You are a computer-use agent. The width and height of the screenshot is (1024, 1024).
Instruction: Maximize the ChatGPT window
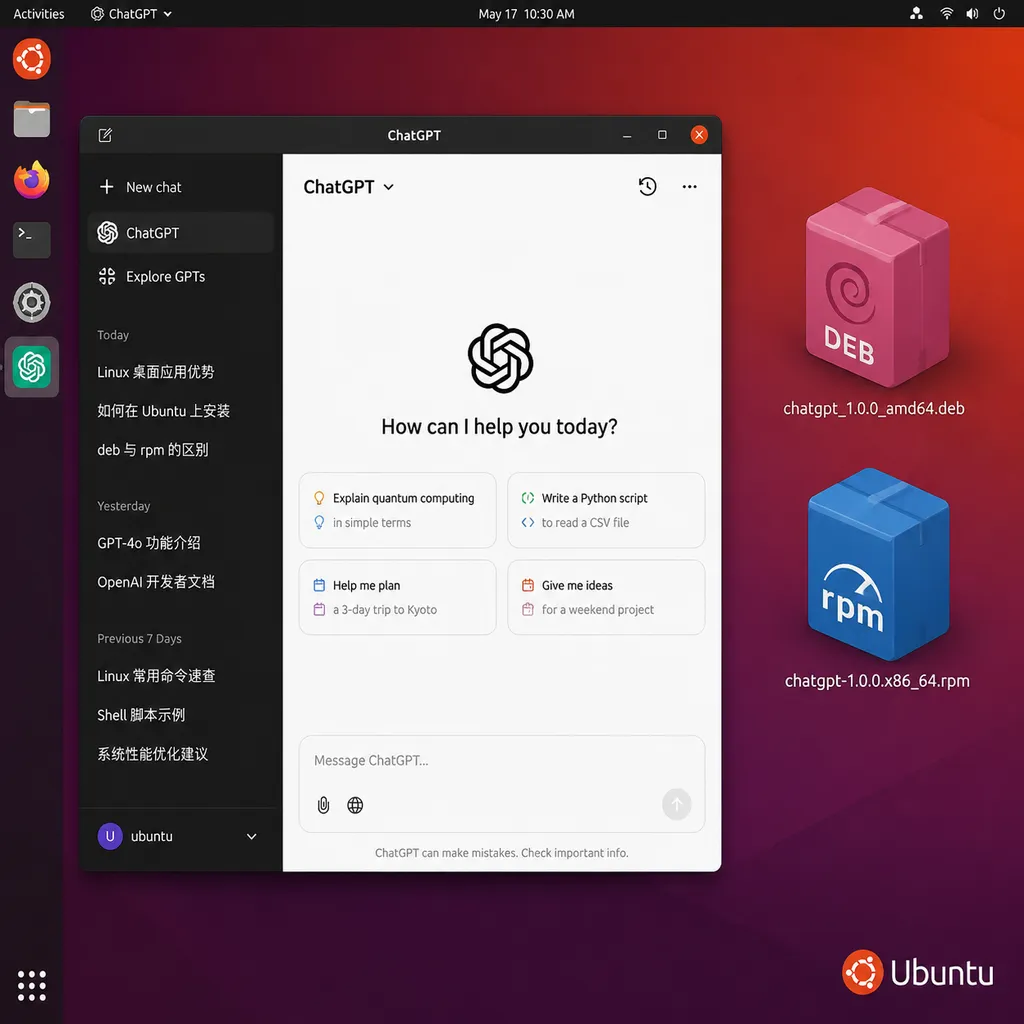[662, 135]
